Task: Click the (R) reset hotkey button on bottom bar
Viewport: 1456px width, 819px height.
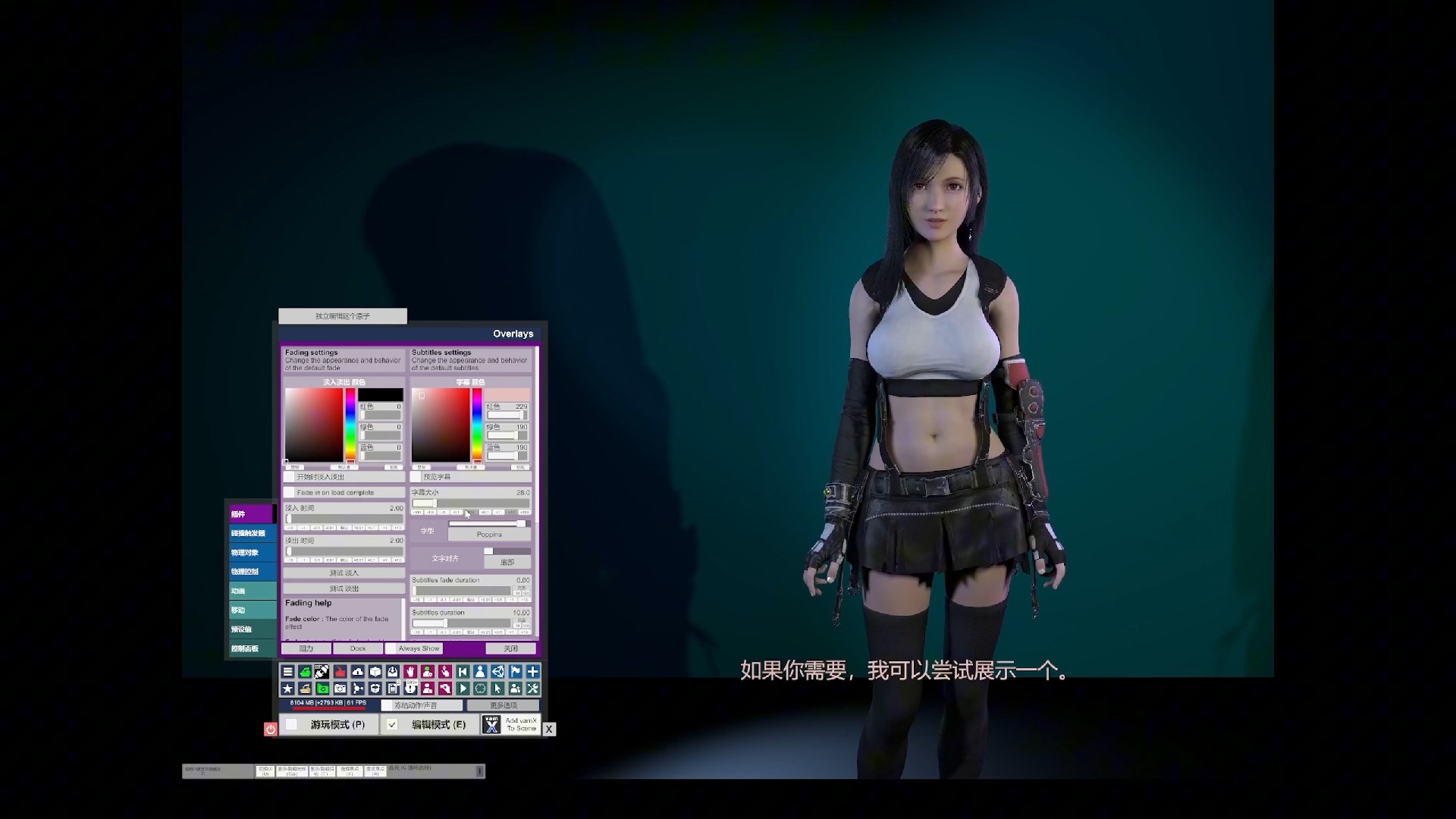Action: (375, 771)
